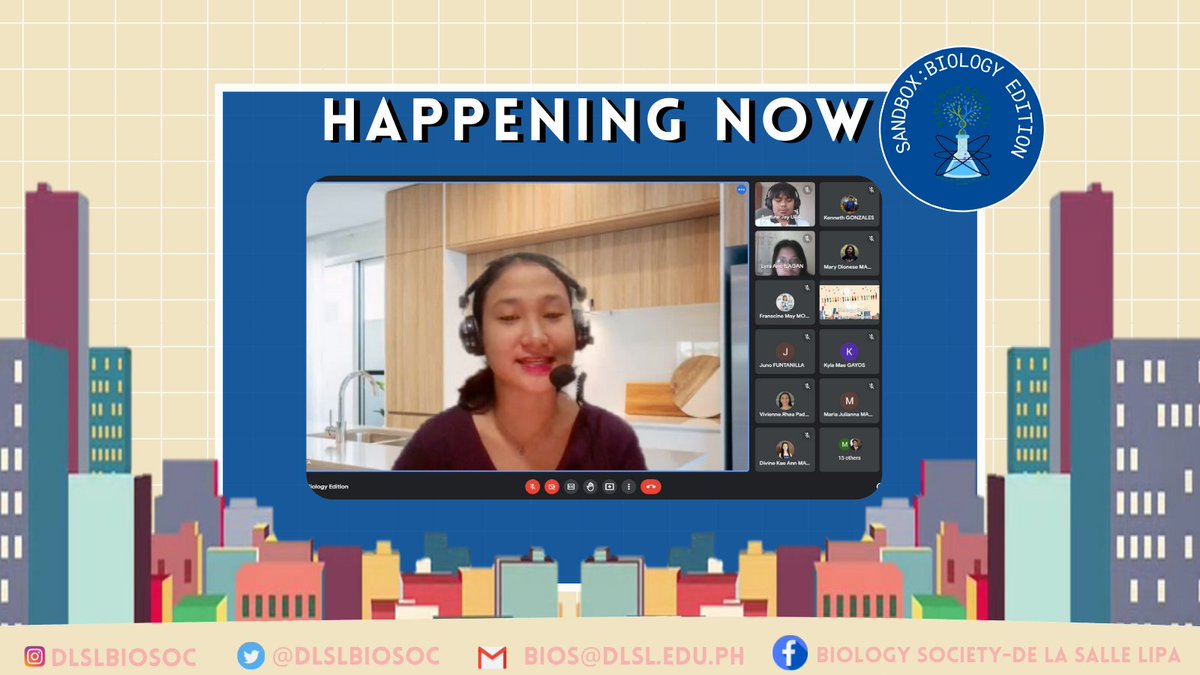1200x675 pixels.
Task: Select Kyla Mae GAYOS participant tile
Action: 849,352
